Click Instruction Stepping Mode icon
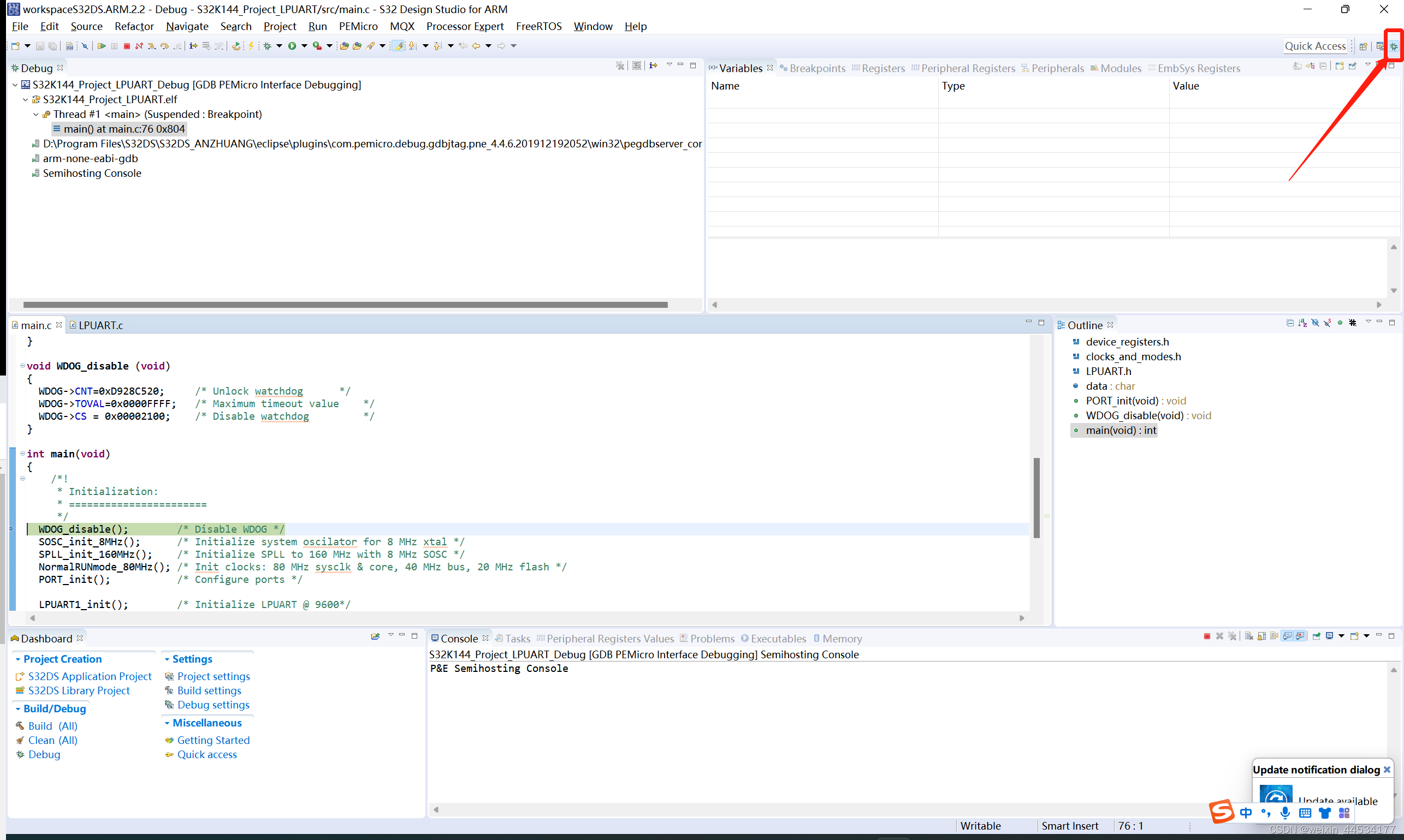Image resolution: width=1404 pixels, height=840 pixels. click(x=194, y=46)
